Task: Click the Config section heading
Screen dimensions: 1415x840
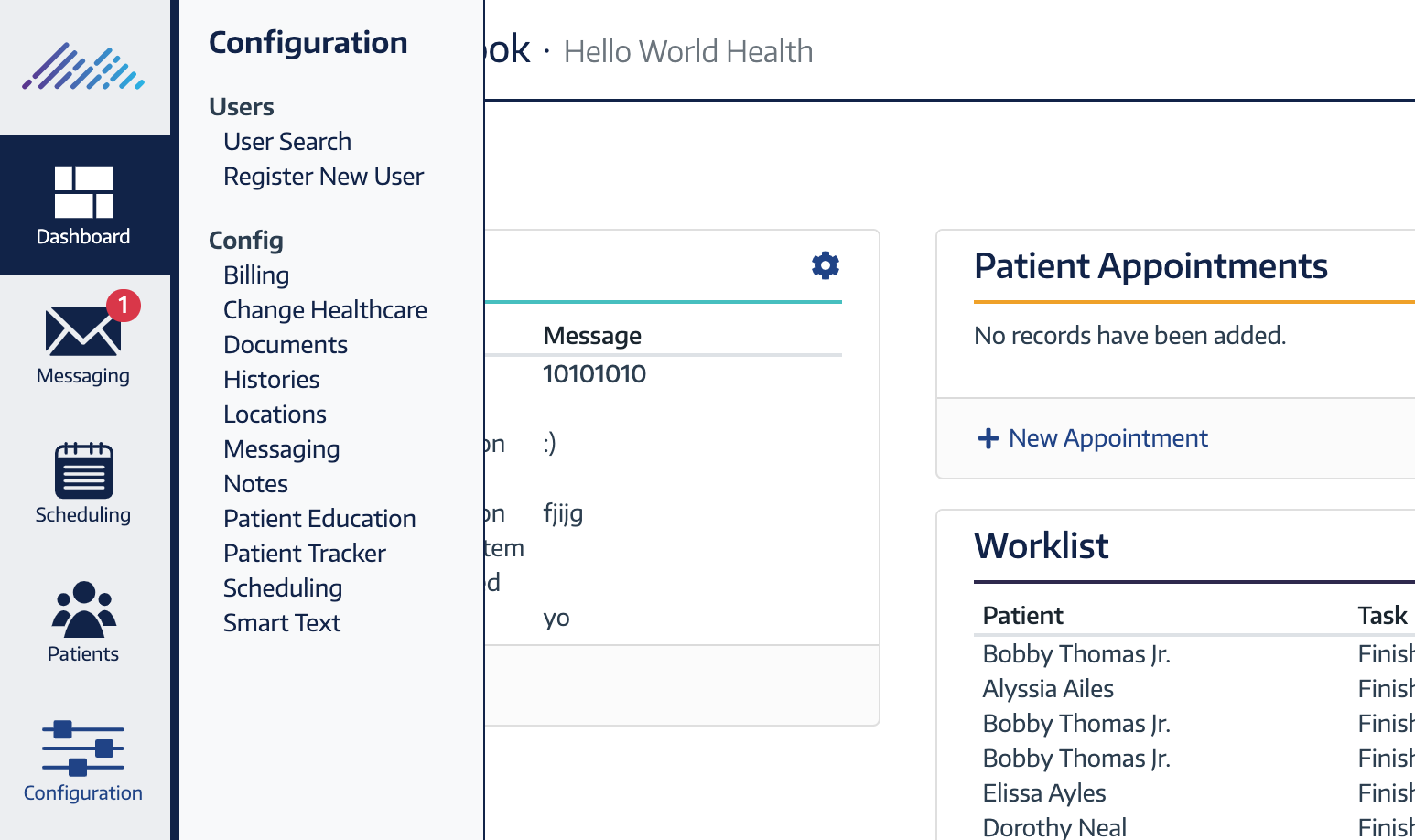Action: point(246,241)
